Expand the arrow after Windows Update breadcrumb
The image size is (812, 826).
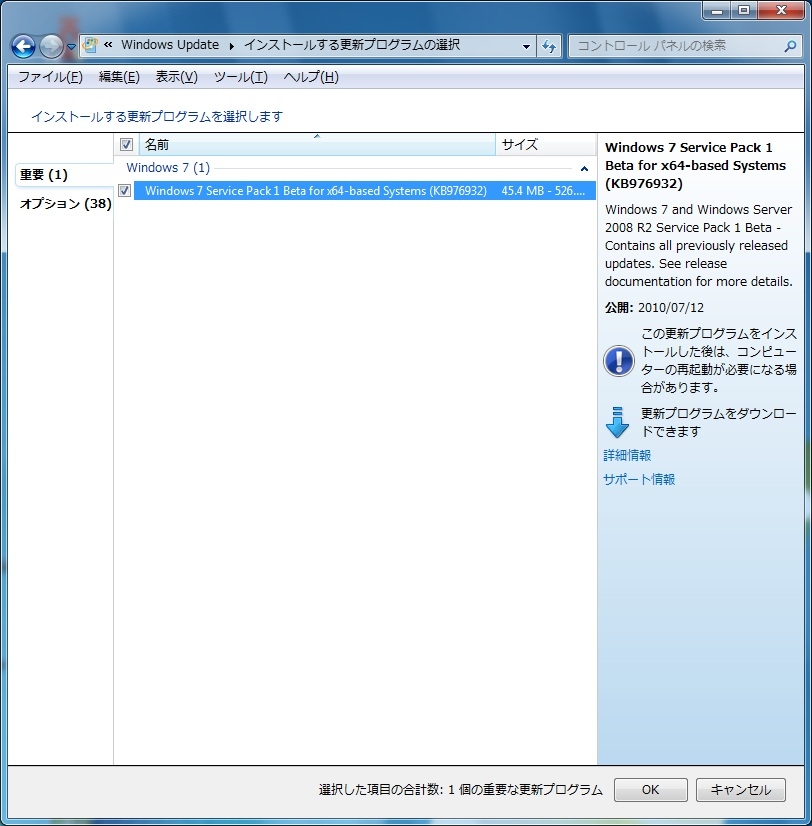[231, 46]
